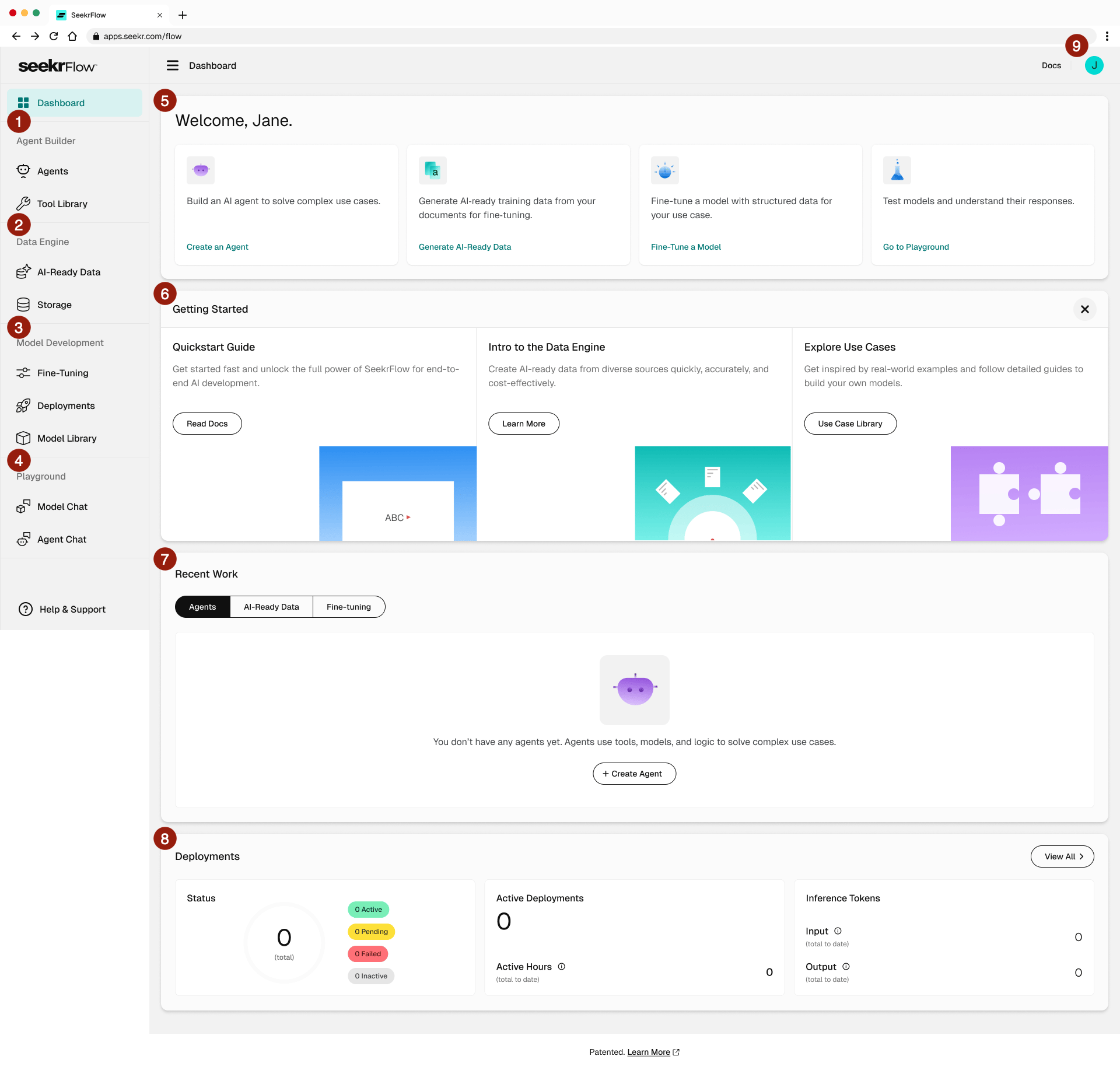
Task: Click the Generate AI-Ready Data link
Action: point(465,247)
